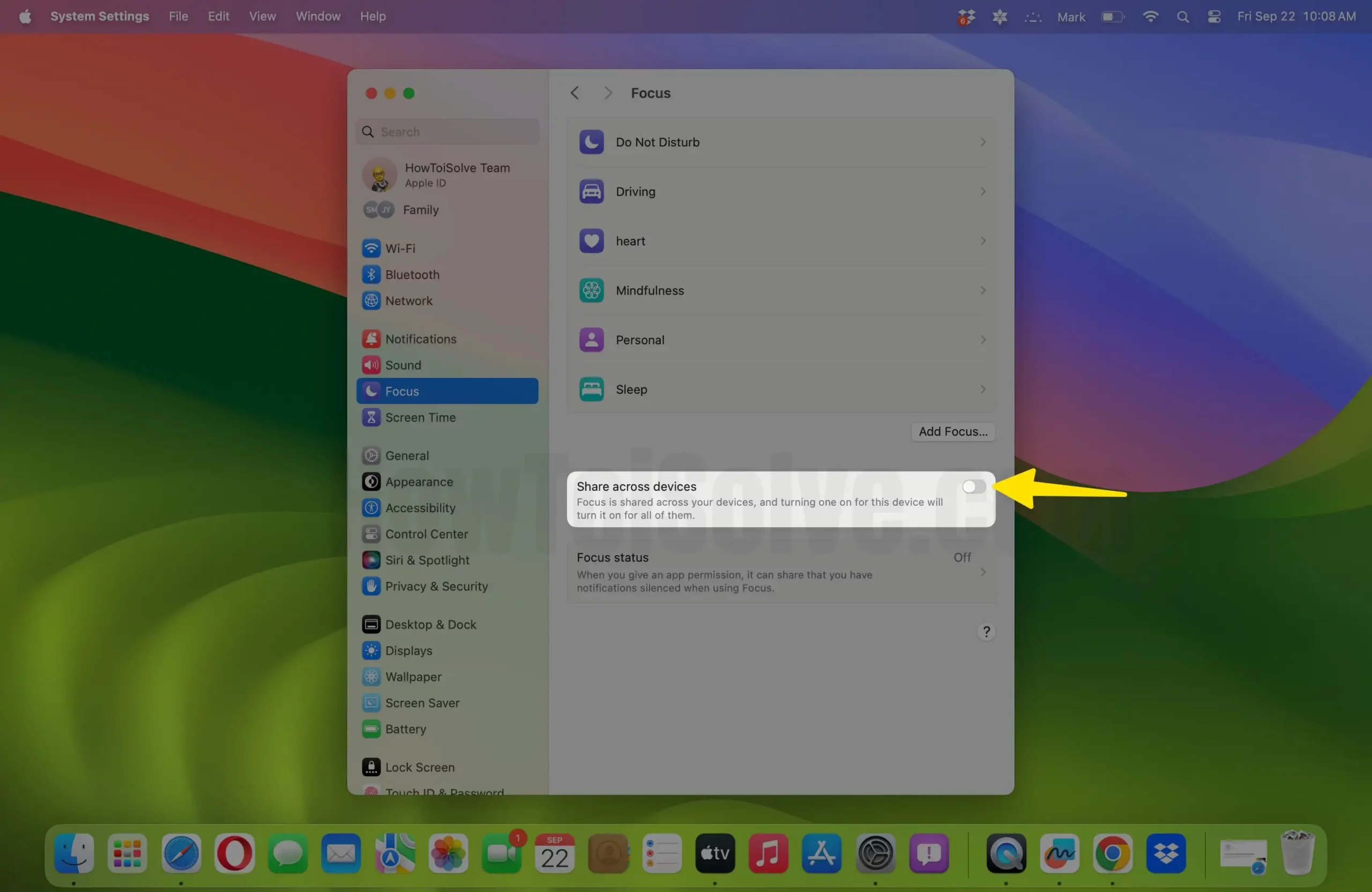
Task: Open Google Chrome from the Dock
Action: (1113, 853)
